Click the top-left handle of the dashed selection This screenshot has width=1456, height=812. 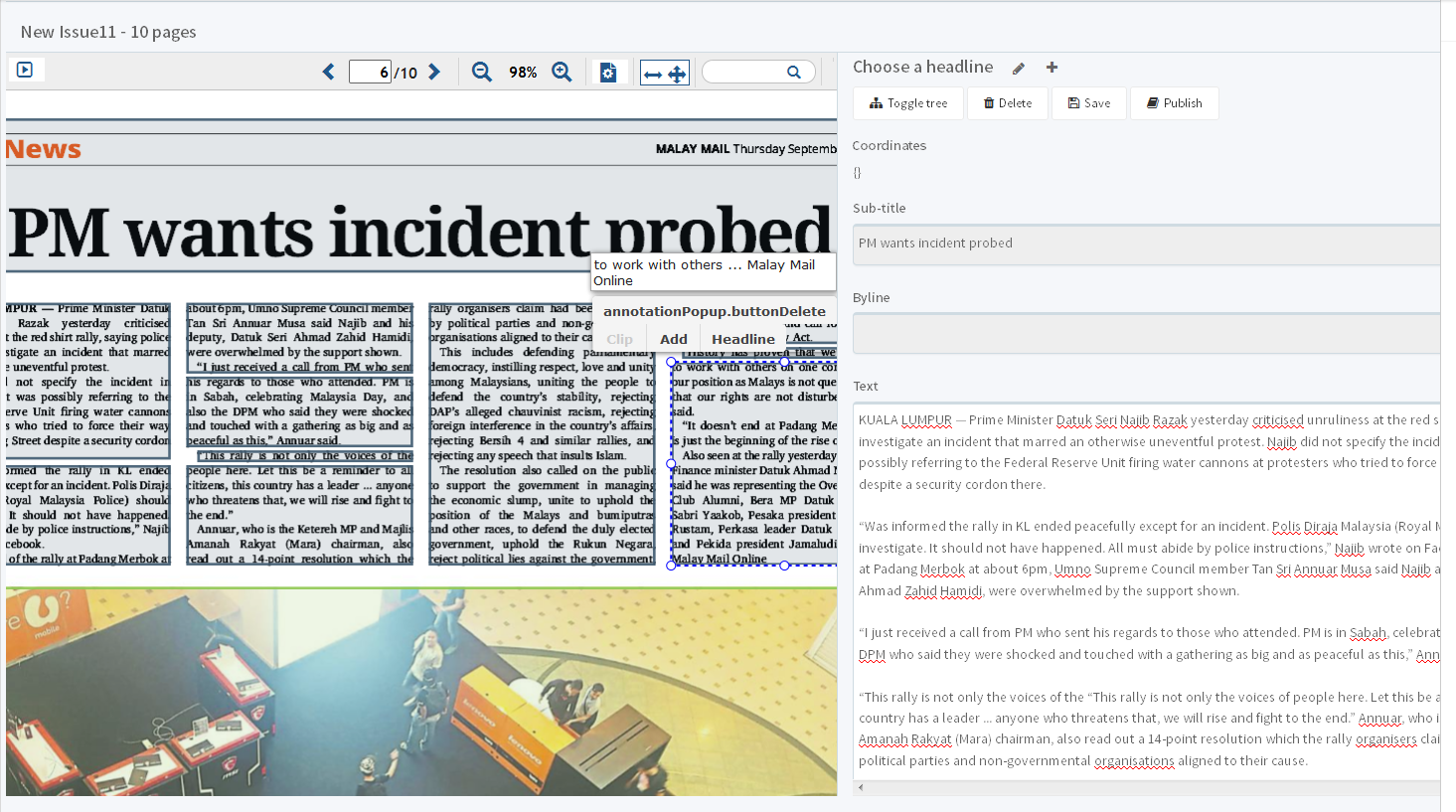pos(672,362)
